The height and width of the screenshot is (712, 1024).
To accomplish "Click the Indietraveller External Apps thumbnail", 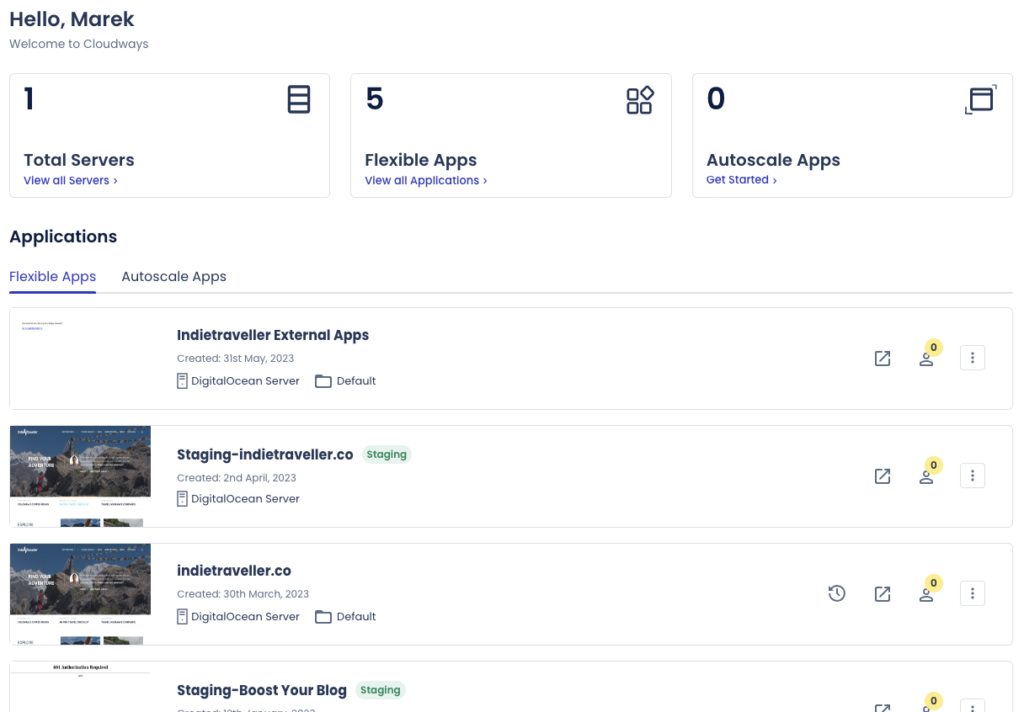I will click(80, 359).
